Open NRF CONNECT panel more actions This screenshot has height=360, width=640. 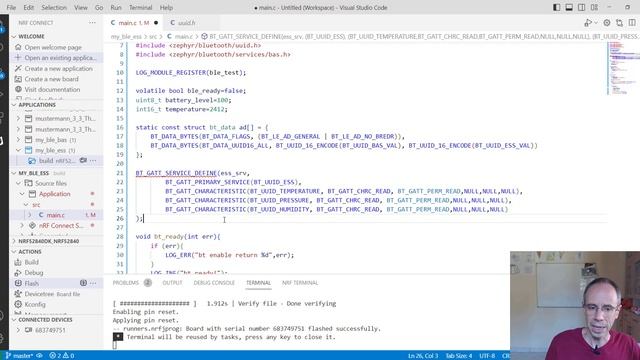(x=92, y=23)
